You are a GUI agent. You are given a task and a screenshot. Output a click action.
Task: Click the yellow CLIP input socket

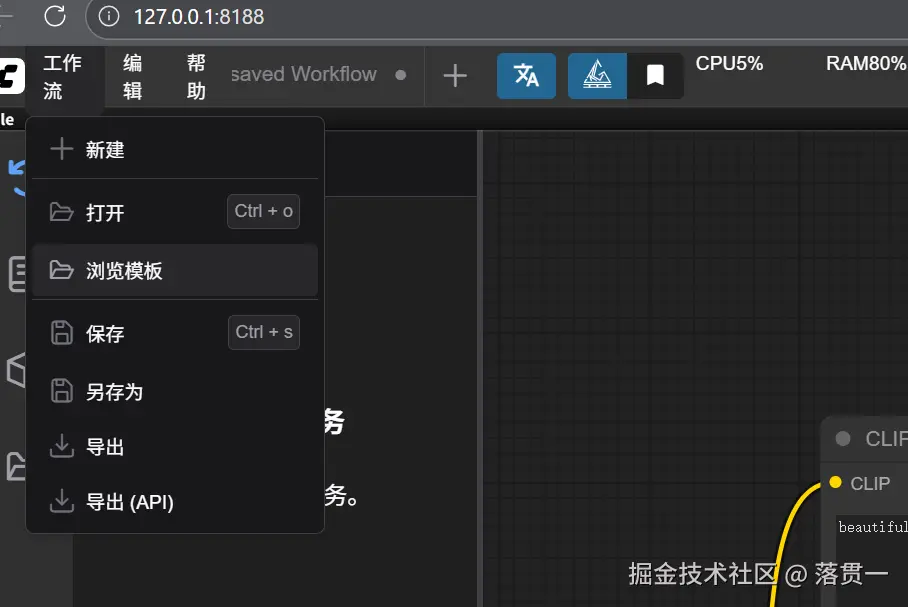pos(835,482)
